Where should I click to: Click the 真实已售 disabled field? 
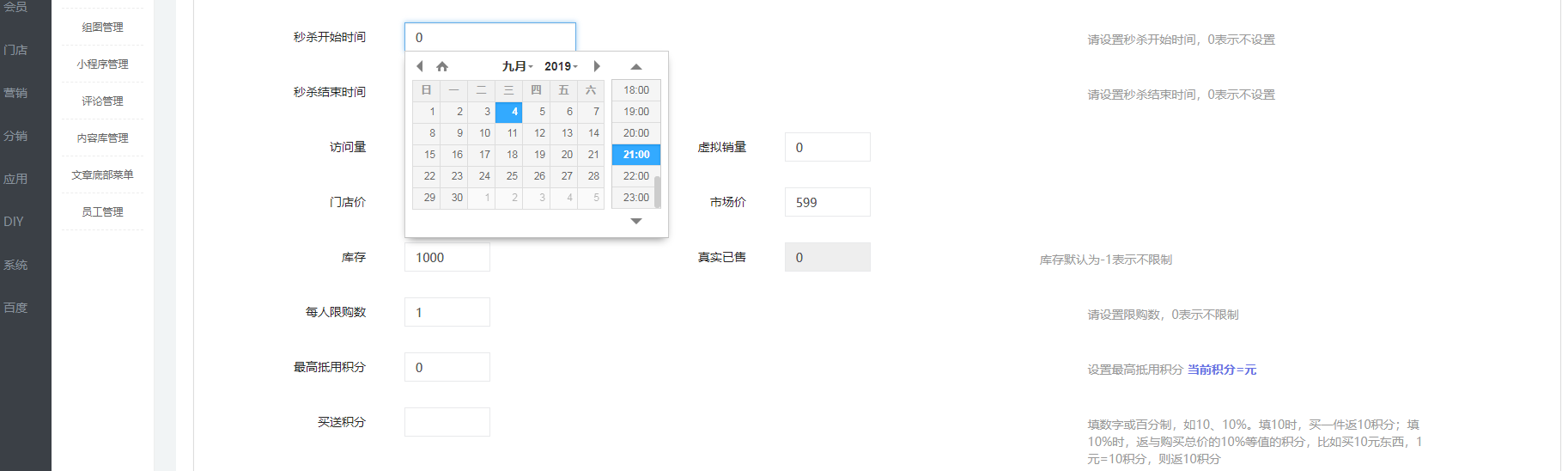[x=828, y=257]
